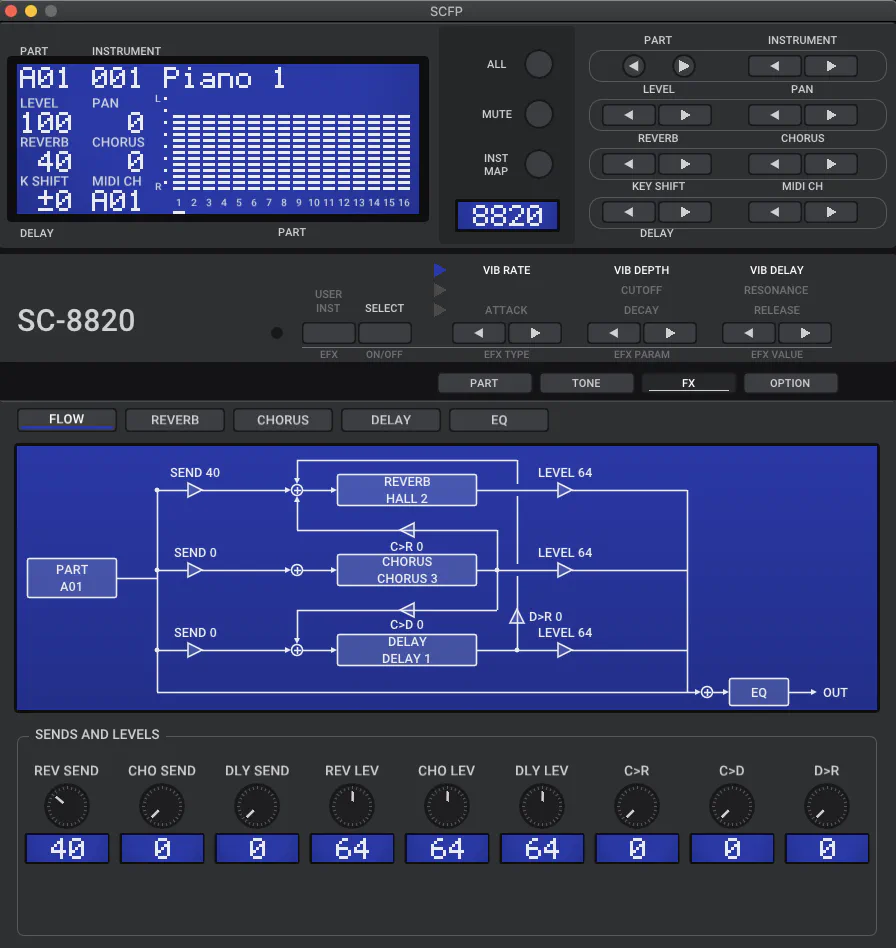
Task: Click the CHO LEV knob
Action: tap(447, 806)
